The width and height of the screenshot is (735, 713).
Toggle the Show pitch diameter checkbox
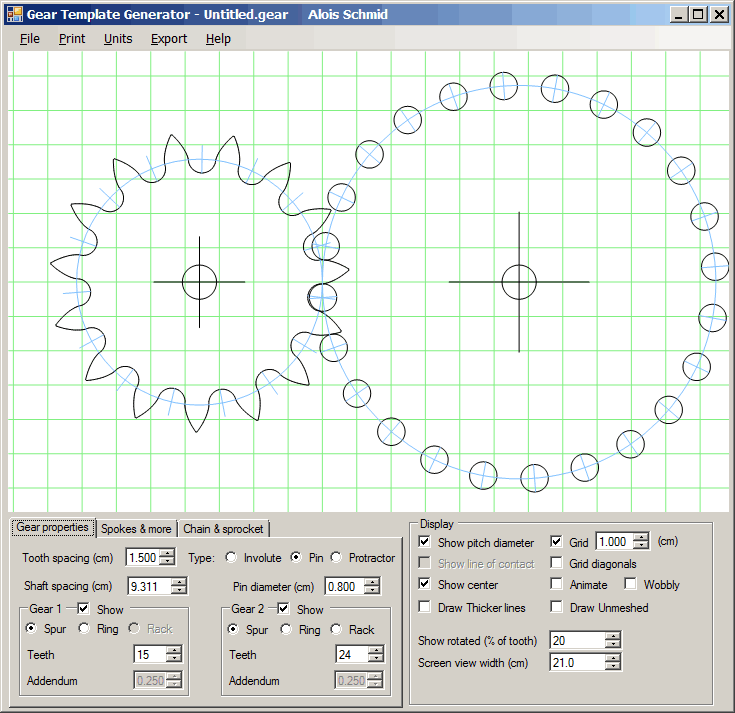(425, 542)
